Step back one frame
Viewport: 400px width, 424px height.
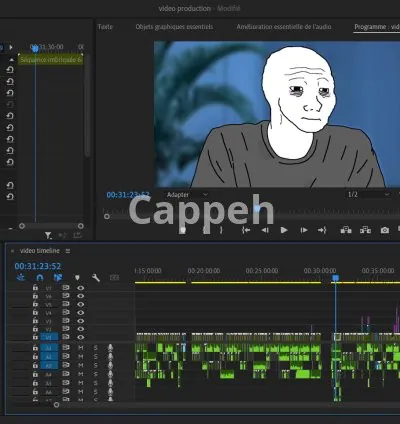[265, 230]
